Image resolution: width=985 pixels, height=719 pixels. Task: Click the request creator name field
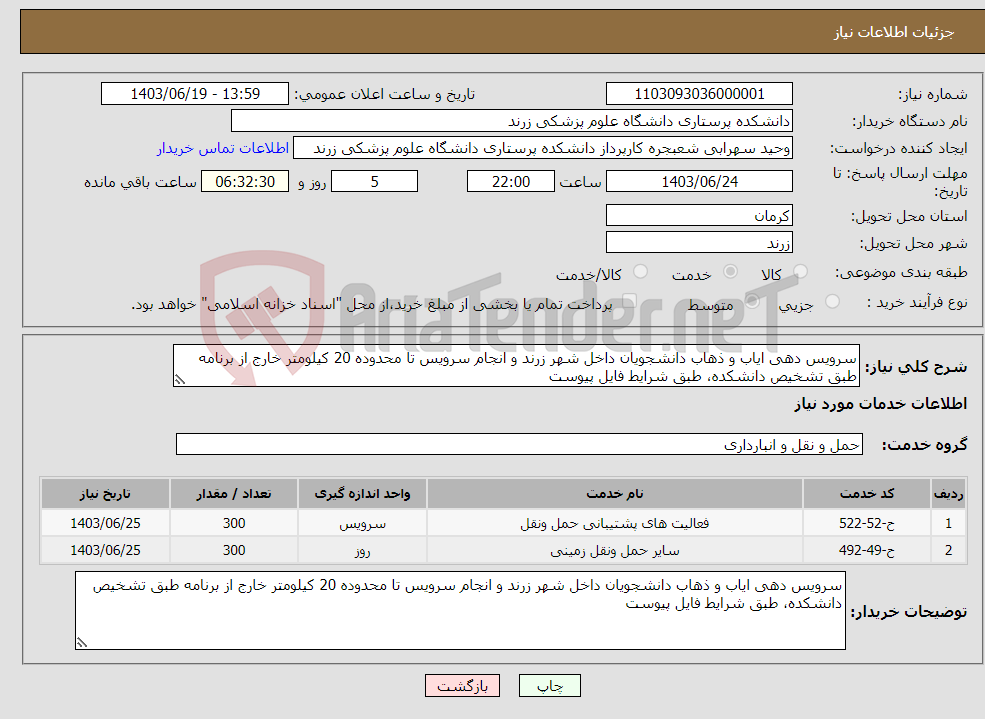pyautogui.click(x=543, y=148)
